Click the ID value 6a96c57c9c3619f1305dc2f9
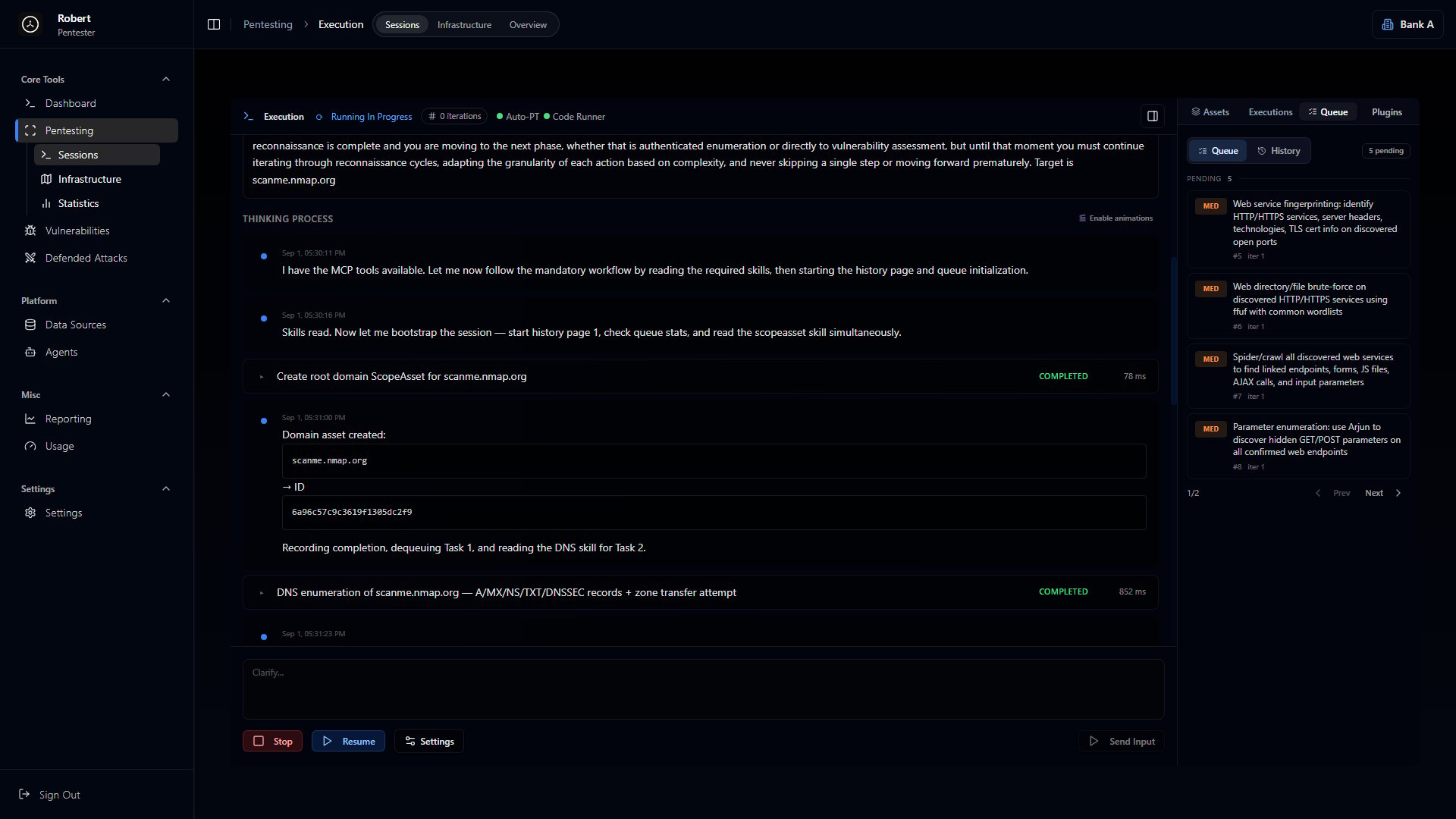Screen dimensions: 1456x819 coord(714,512)
